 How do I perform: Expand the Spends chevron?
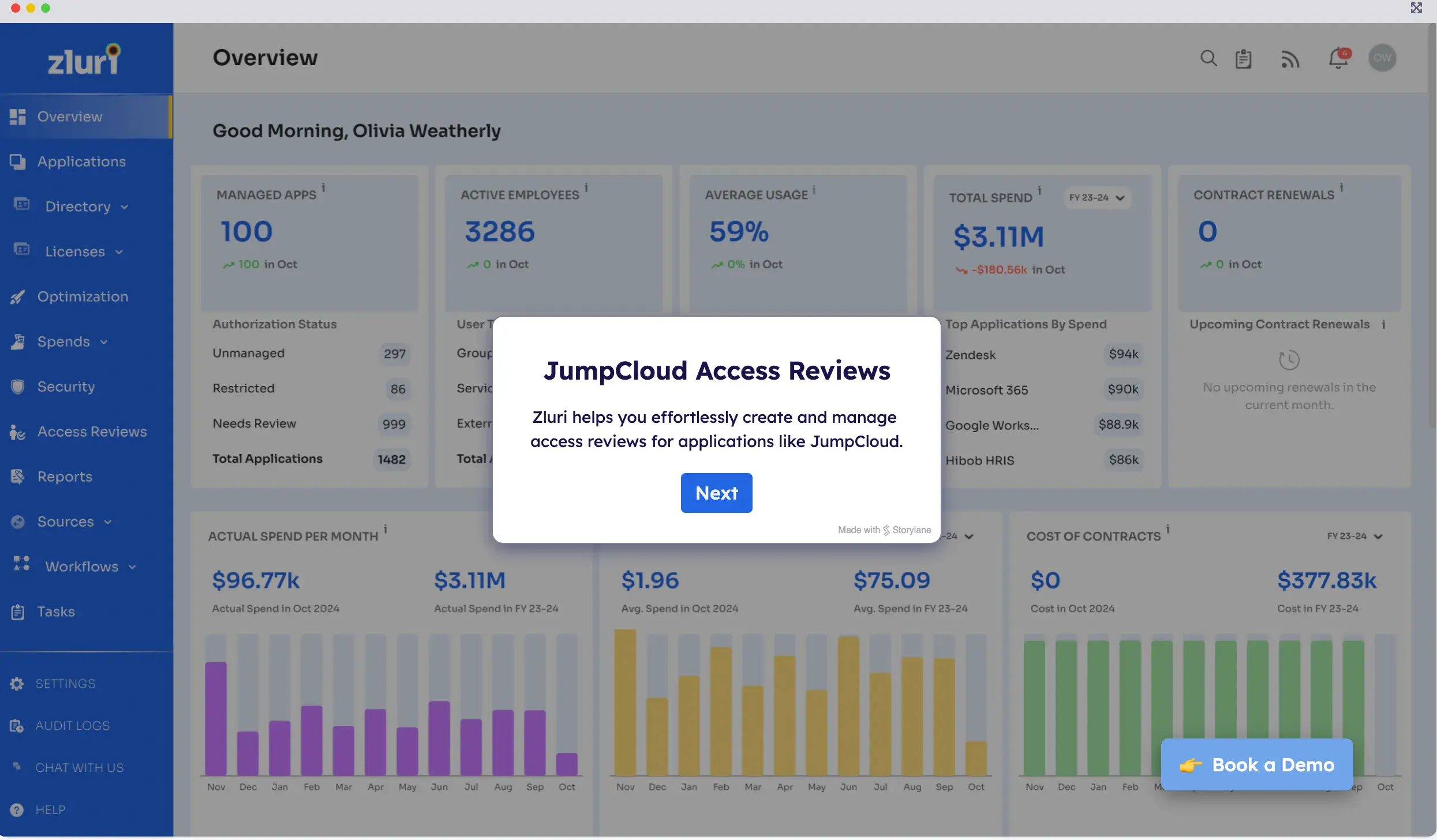[x=104, y=342]
